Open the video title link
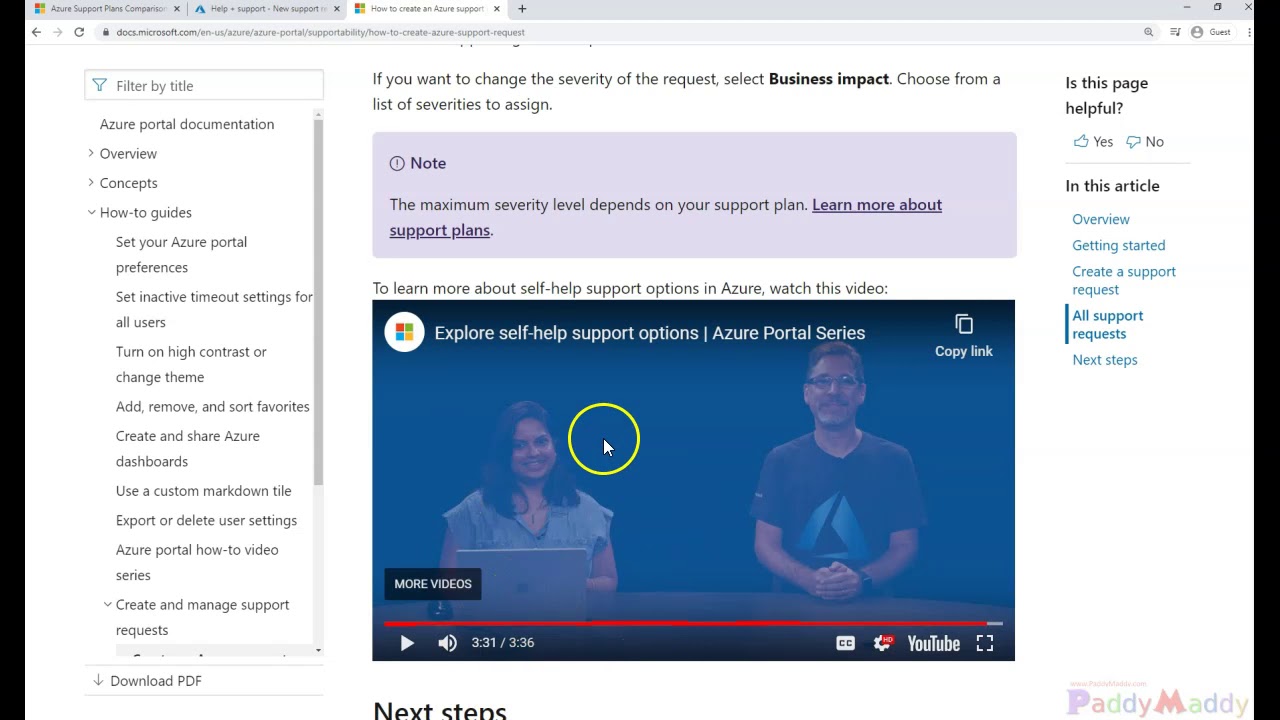 pos(650,333)
